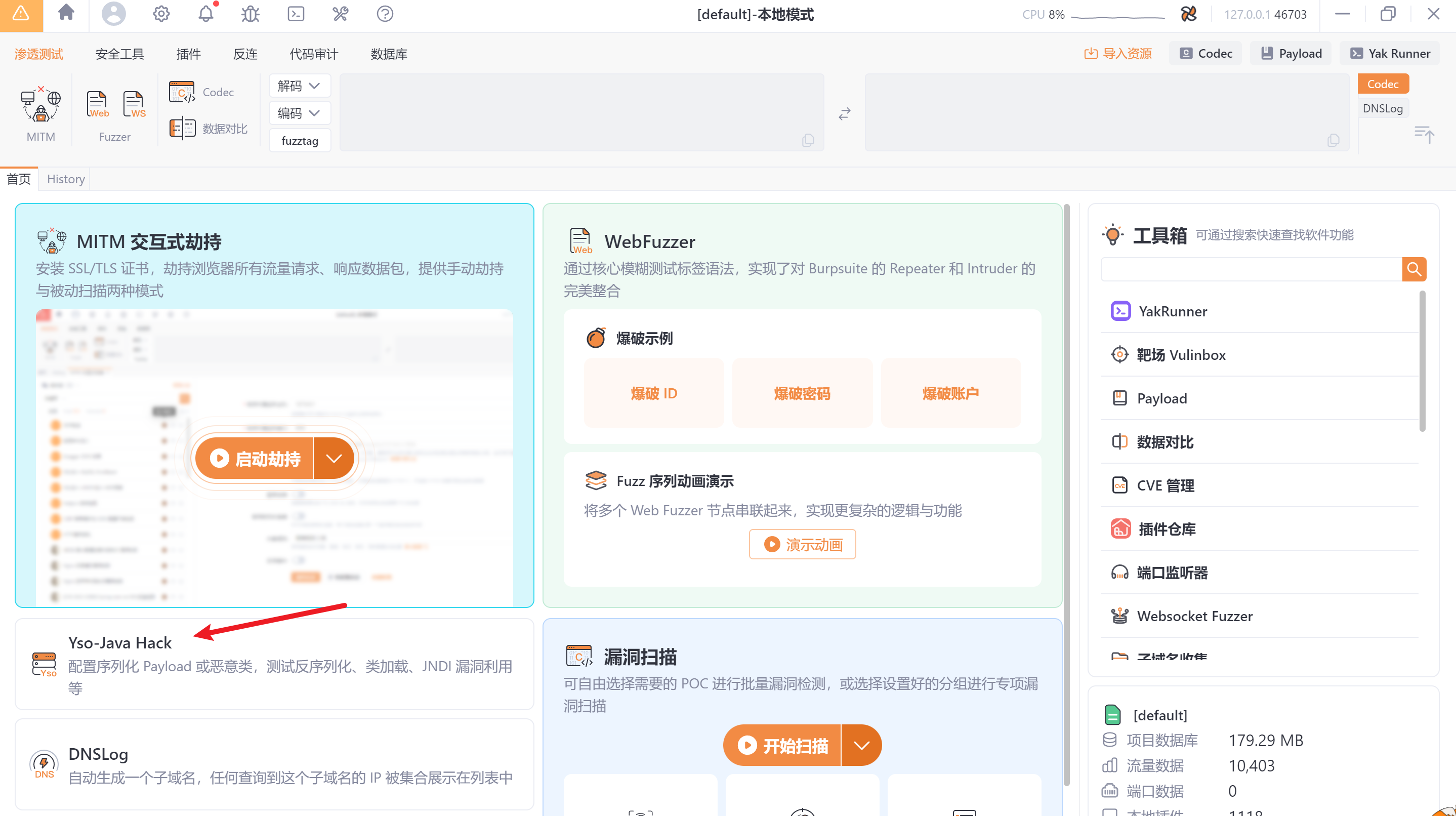Click the notification bell icon
The height and width of the screenshot is (816, 1456).
[x=206, y=14]
